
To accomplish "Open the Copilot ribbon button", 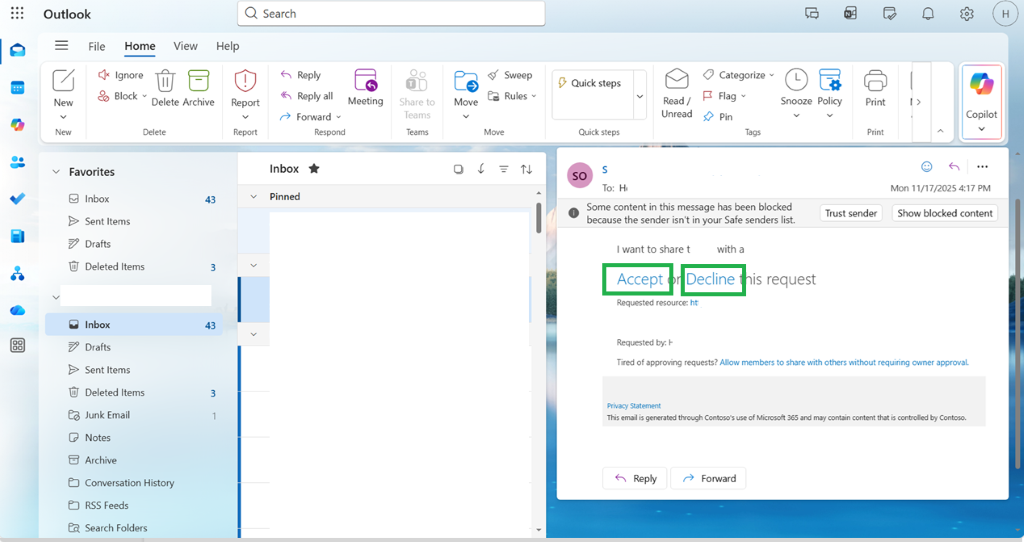I will pos(982,102).
